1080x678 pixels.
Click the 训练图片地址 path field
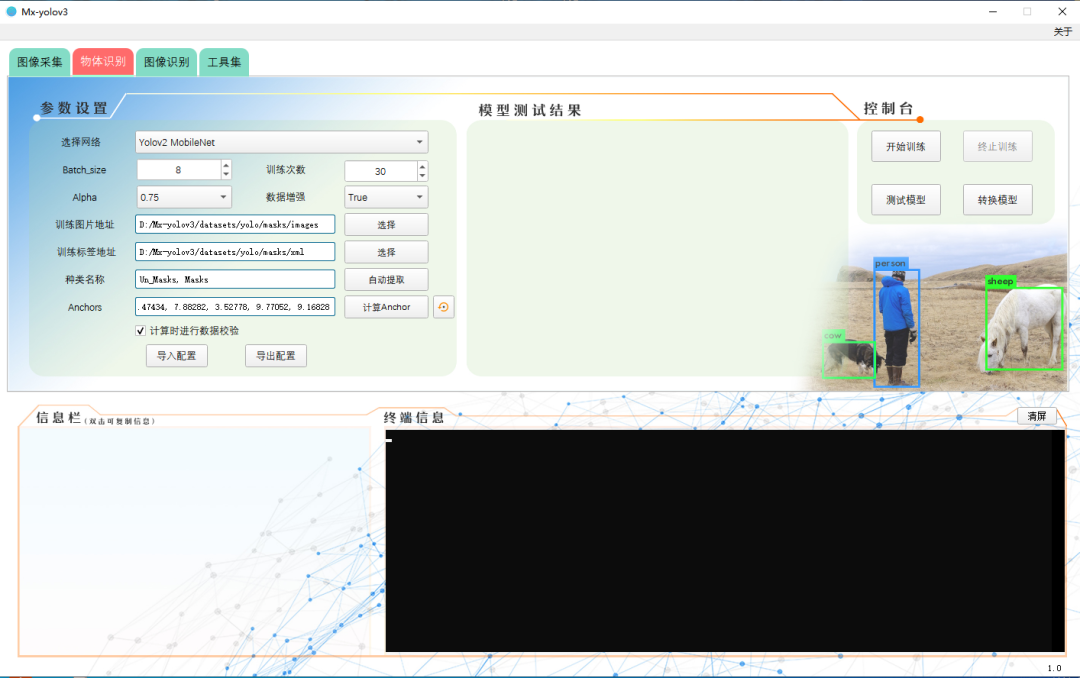(235, 225)
